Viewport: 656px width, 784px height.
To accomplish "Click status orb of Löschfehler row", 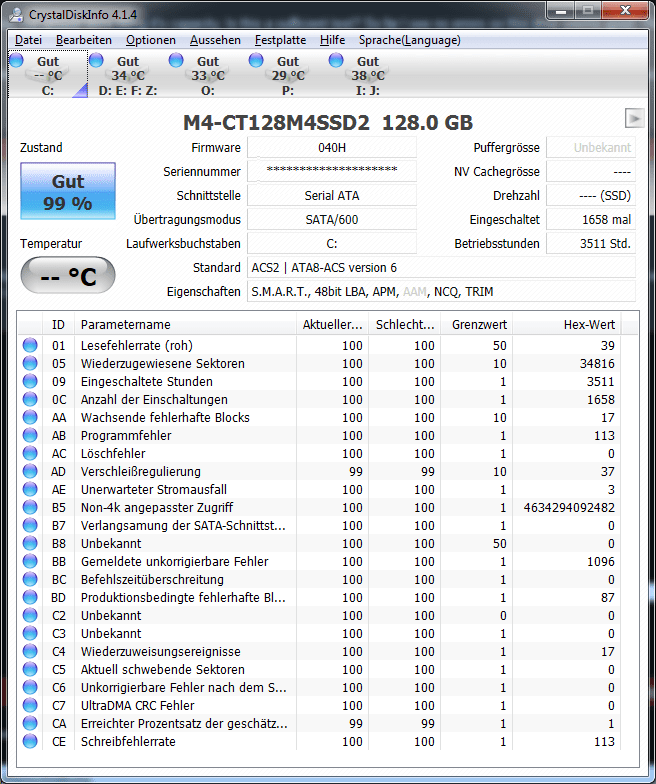I will pyautogui.click(x=30, y=453).
